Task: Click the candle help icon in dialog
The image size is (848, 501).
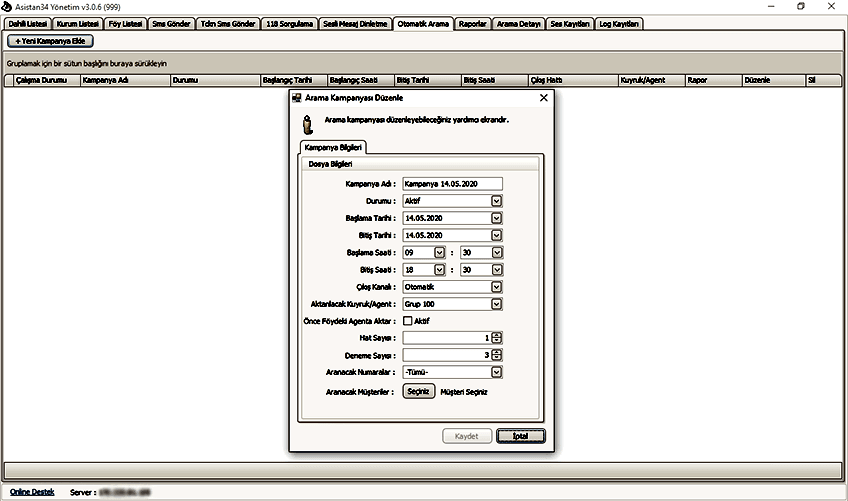Action: click(308, 123)
